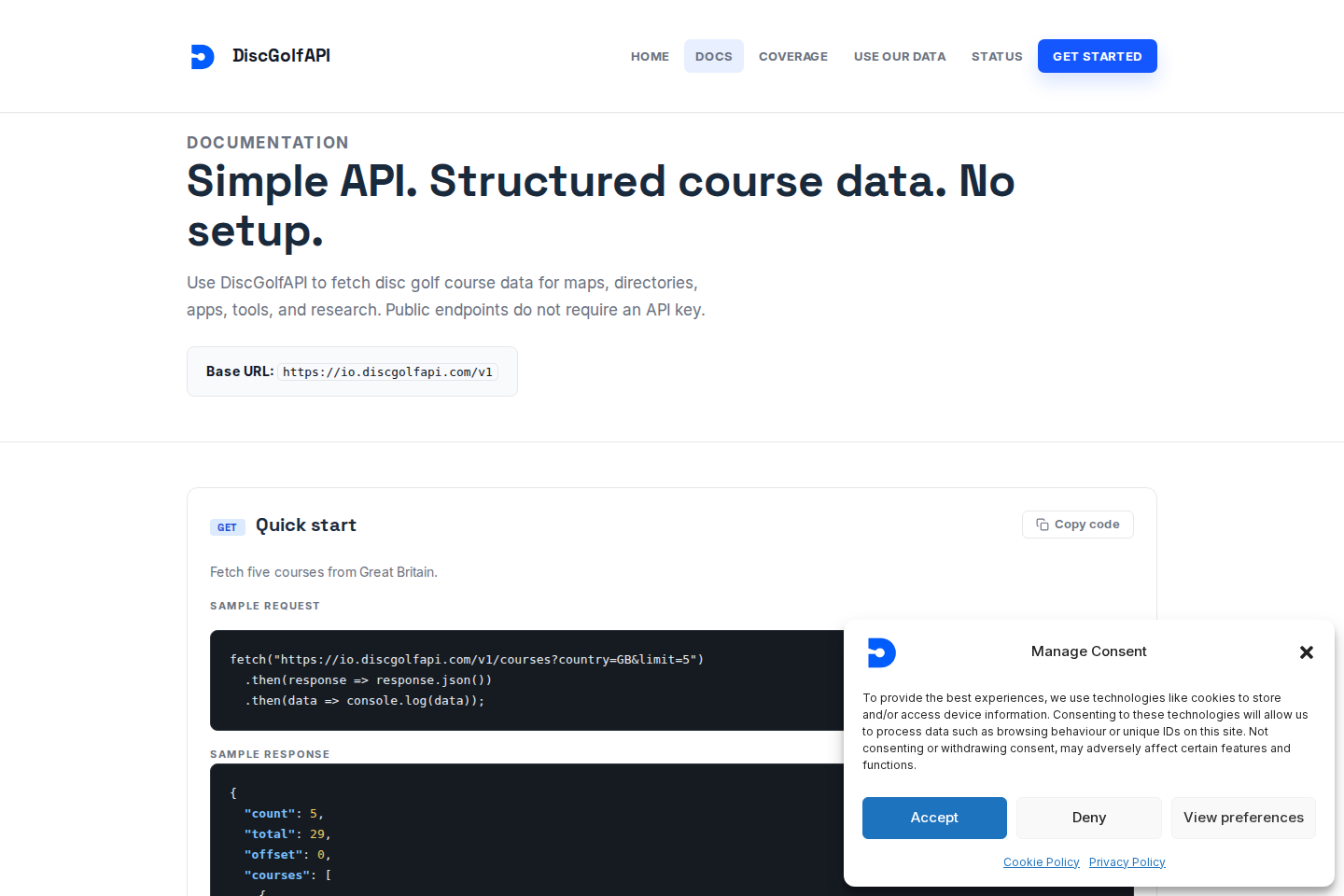Click the DiscGolfAPI logo icon in header
1344x896 pixels.
[203, 56]
